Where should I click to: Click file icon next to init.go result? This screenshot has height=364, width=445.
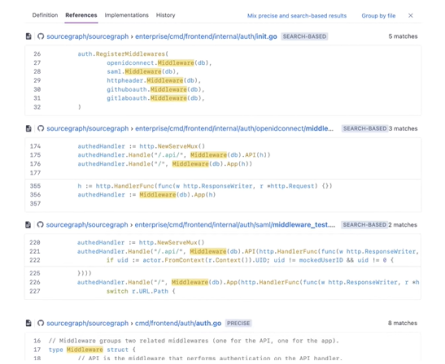[x=29, y=36]
